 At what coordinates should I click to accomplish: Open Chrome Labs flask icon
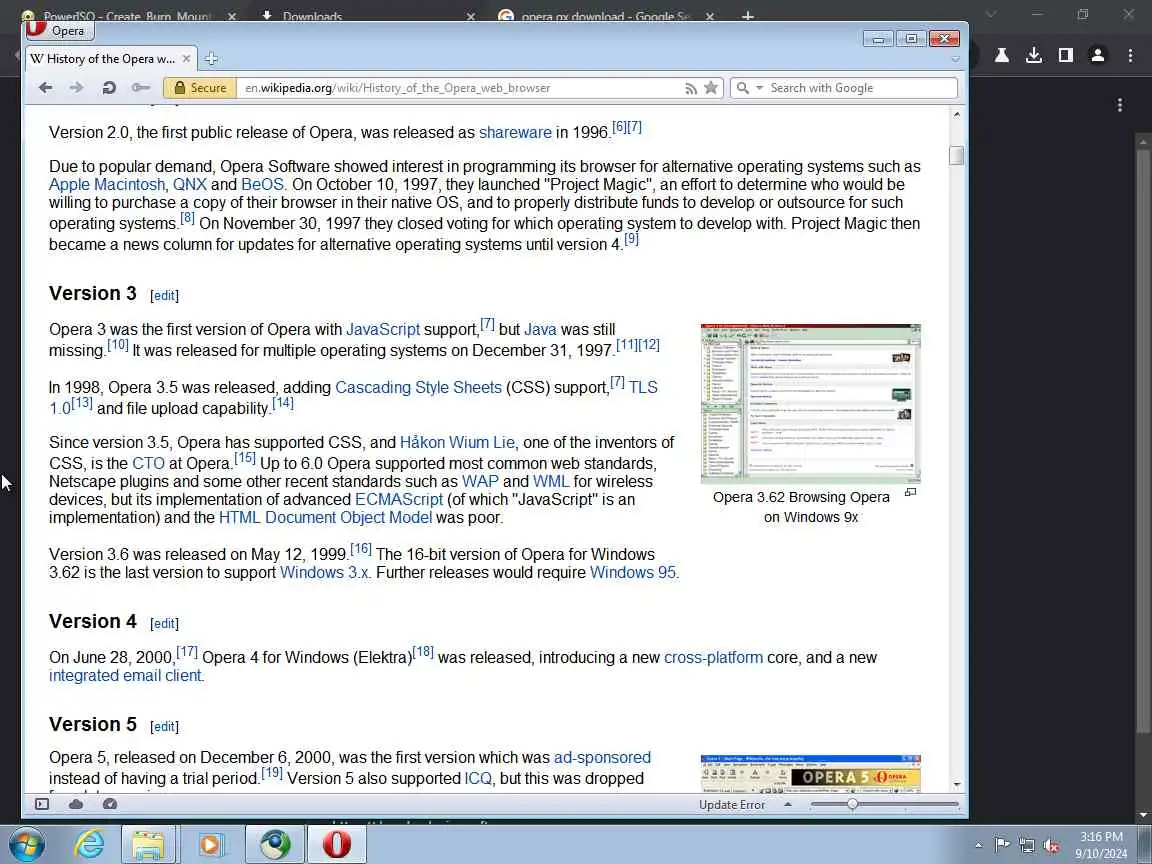[1001, 55]
